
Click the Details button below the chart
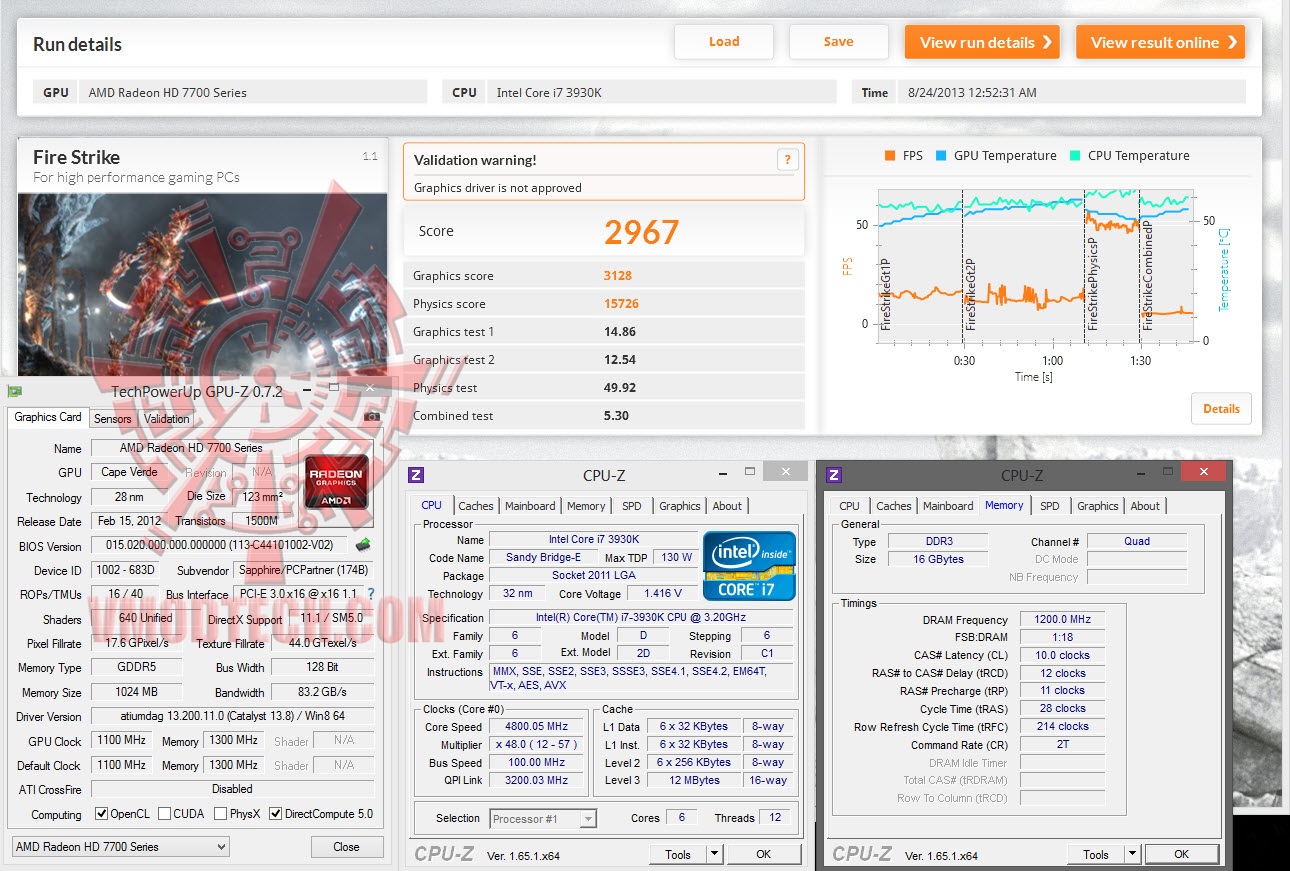coord(1221,408)
